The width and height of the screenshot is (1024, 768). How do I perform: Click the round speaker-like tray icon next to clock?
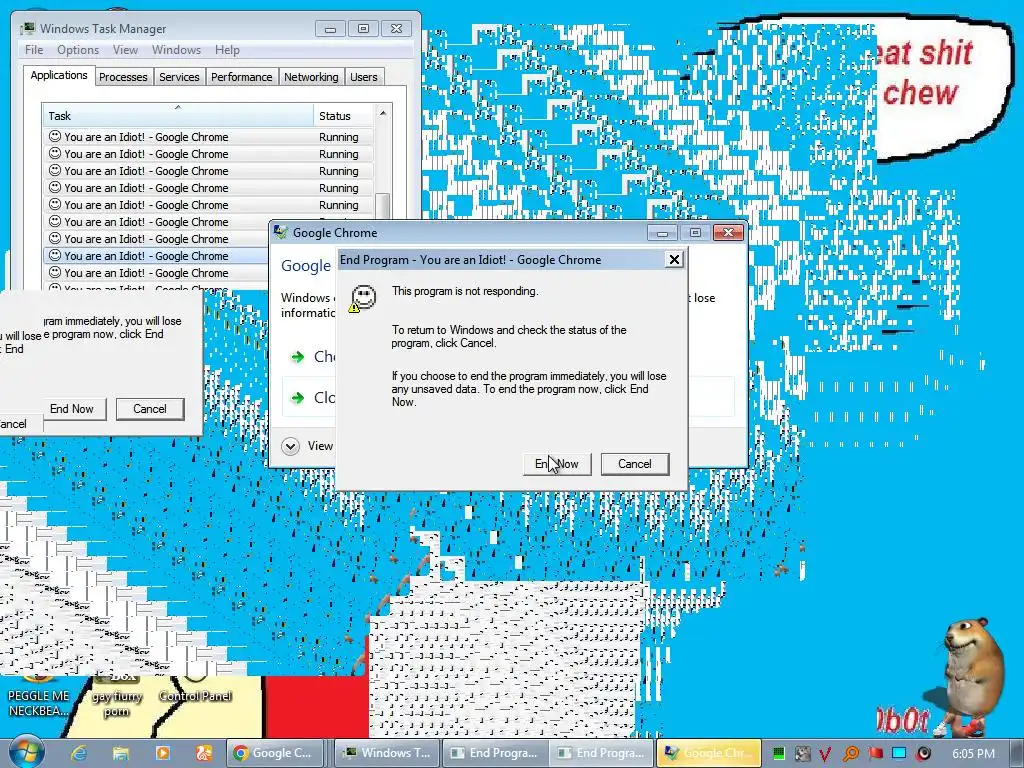coord(923,754)
